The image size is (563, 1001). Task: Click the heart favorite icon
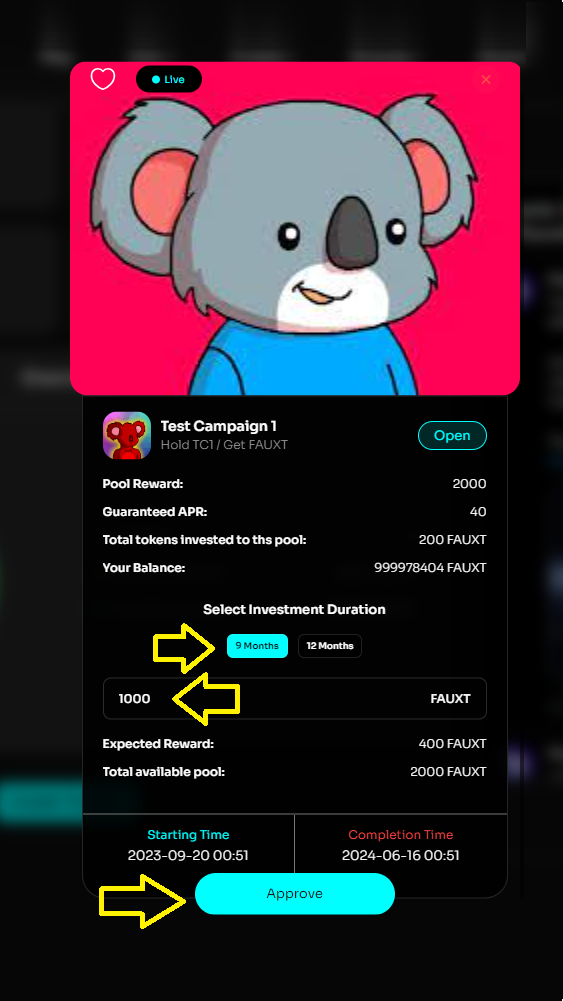point(103,79)
